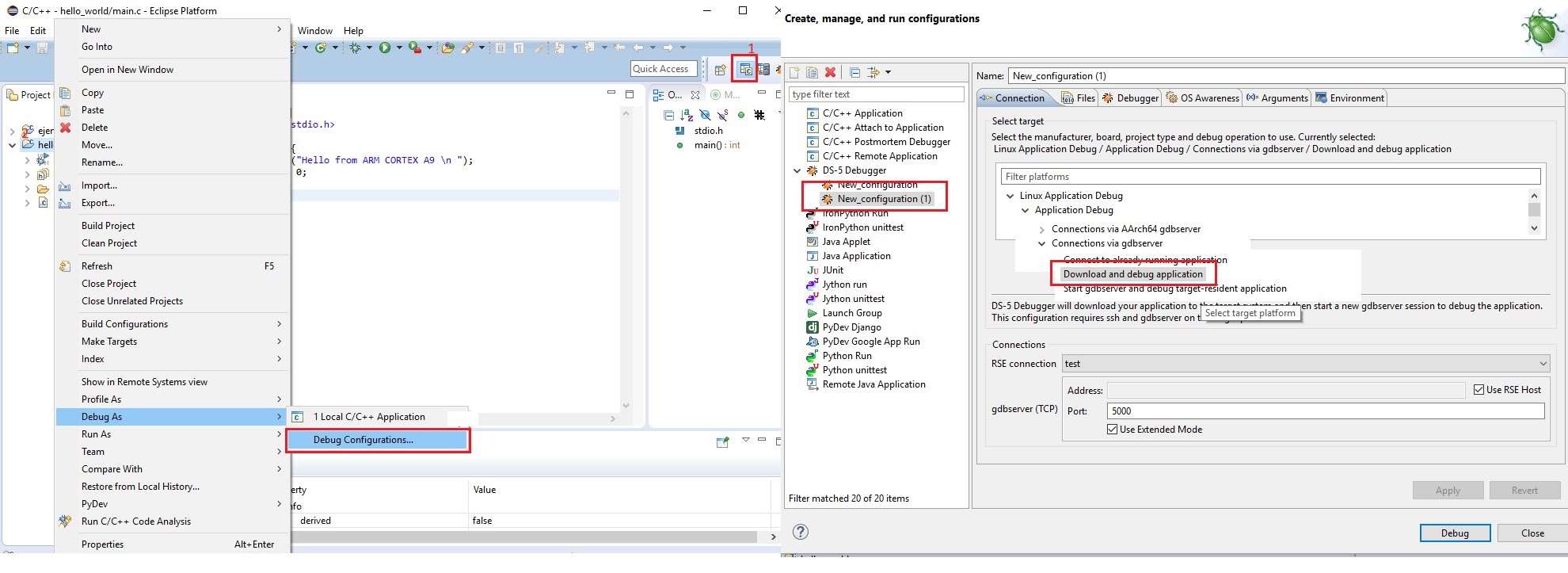The height and width of the screenshot is (573, 1568).
Task: Click the Sort alphabetically icon in Outline
Action: (687, 115)
